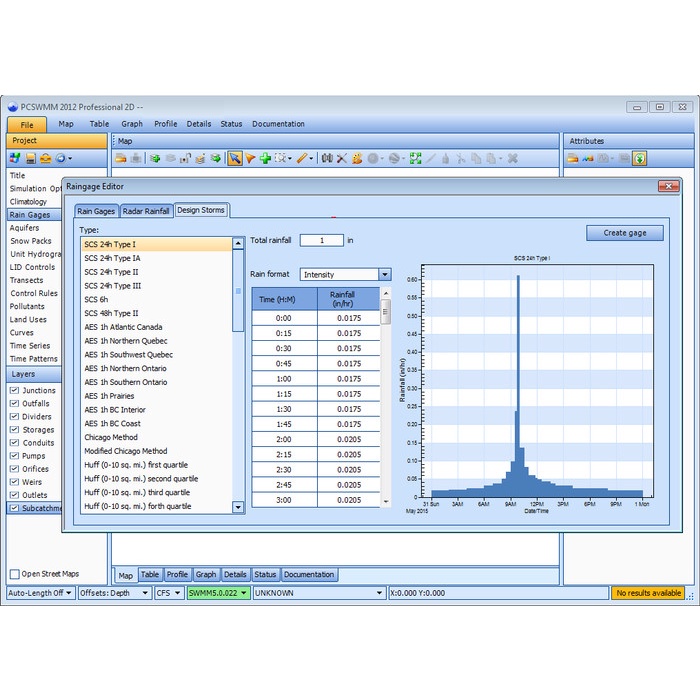Click the Save project disk icon
Image resolution: width=700 pixels, height=700 pixels.
click(31, 158)
